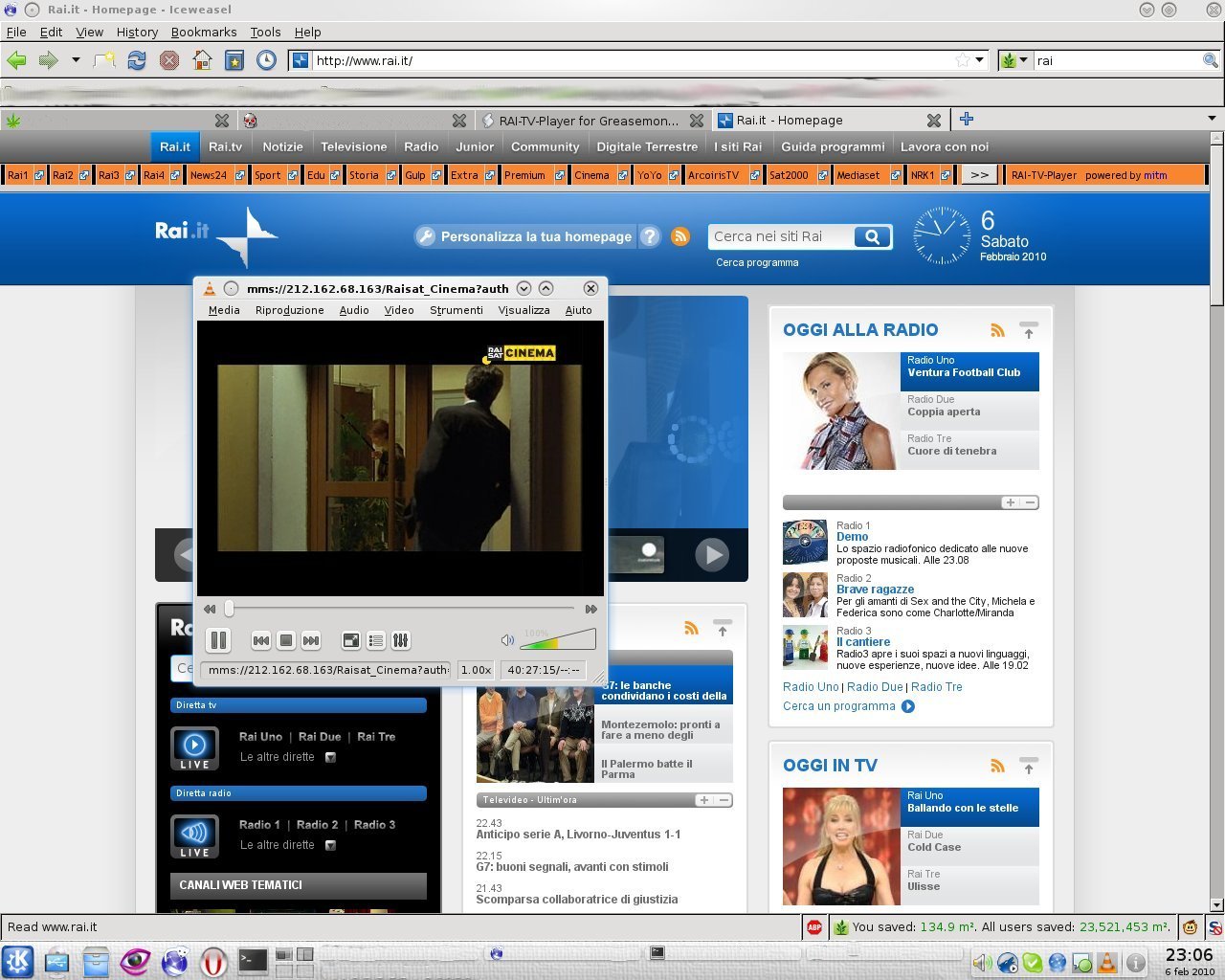Toggle VLC fullscreen mode button
Viewport: 1225px width, 980px height.
351,640
